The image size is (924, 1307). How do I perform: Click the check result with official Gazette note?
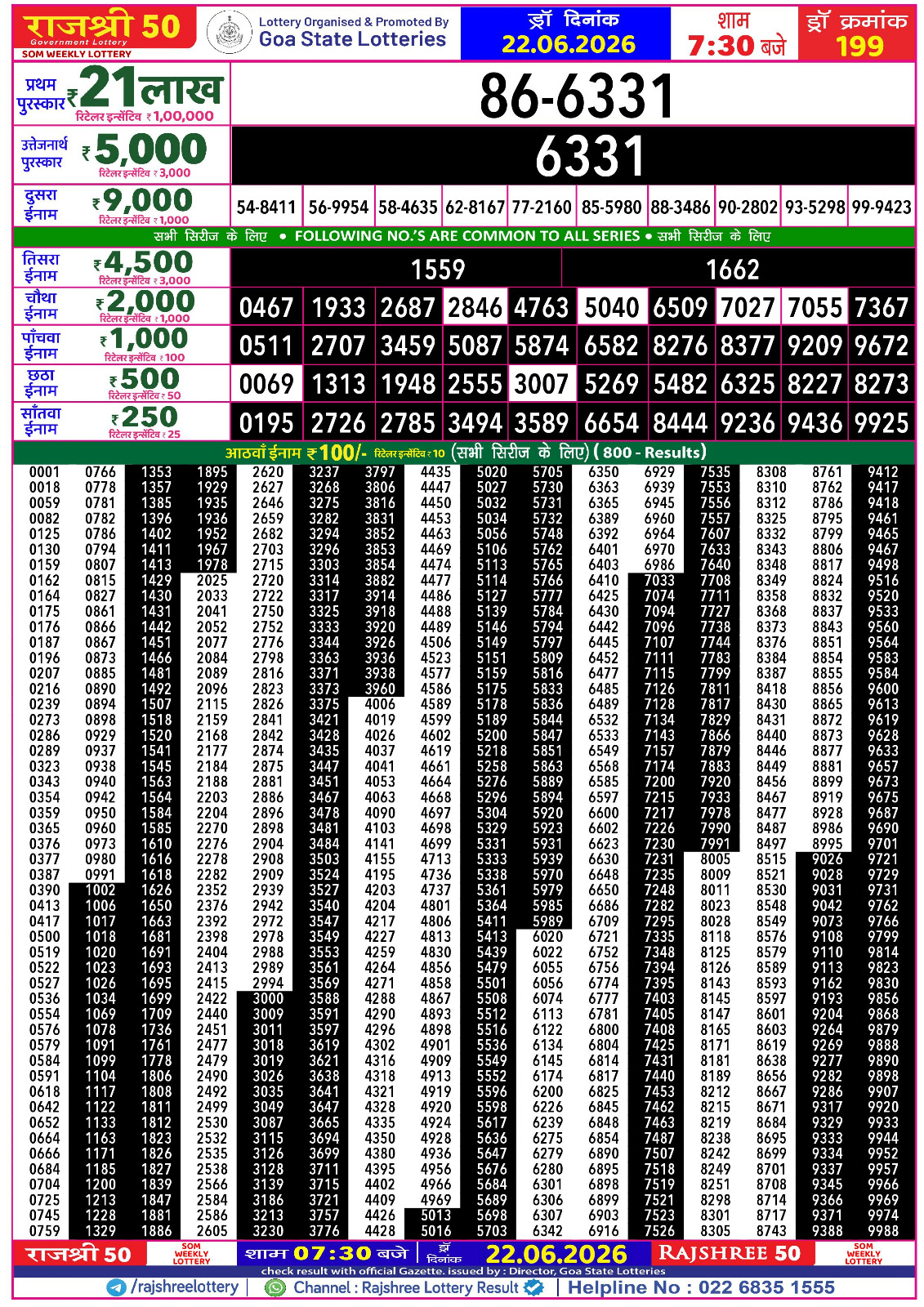[x=463, y=1271]
